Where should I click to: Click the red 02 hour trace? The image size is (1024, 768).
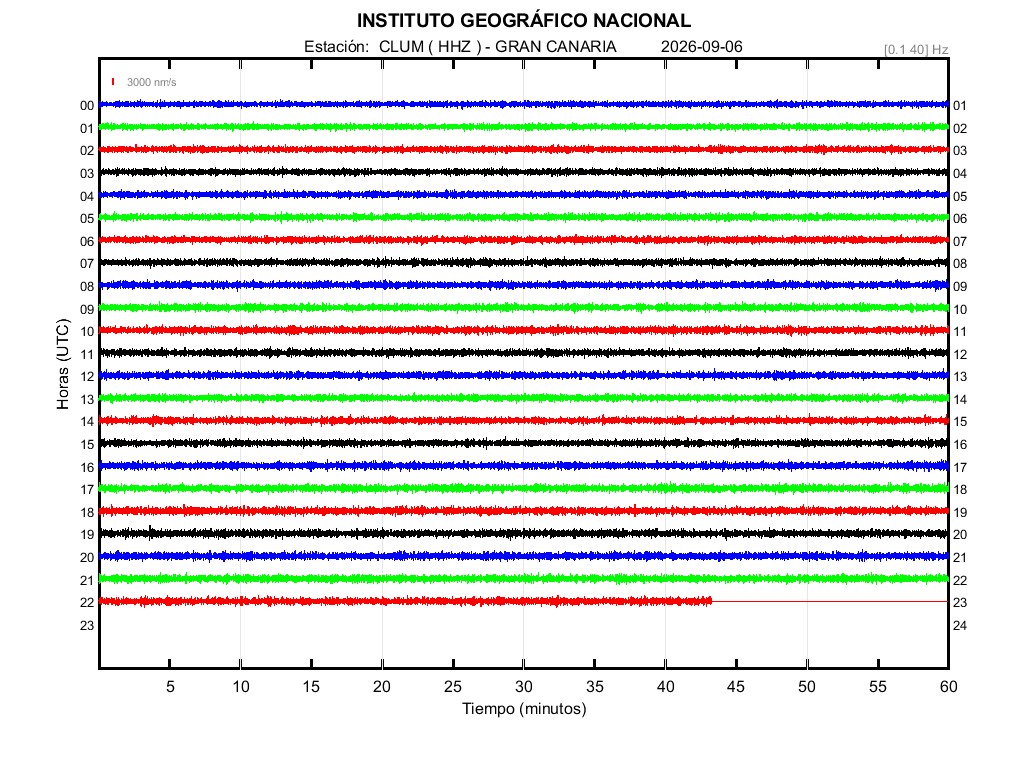pos(524,150)
